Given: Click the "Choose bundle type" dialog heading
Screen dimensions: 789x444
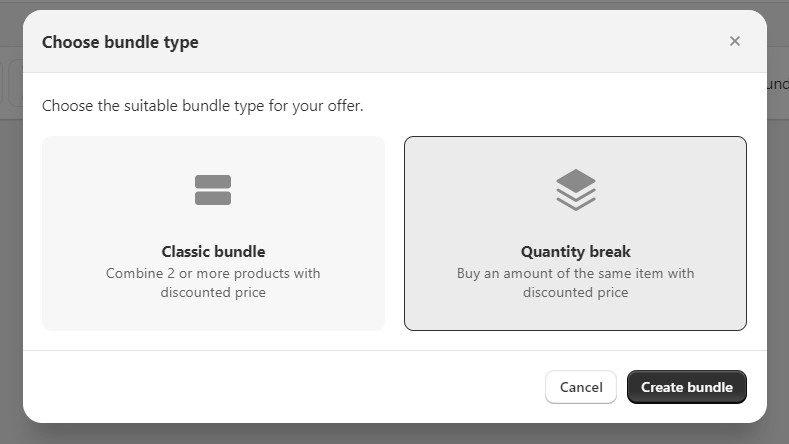Looking at the screenshot, I should 120,42.
